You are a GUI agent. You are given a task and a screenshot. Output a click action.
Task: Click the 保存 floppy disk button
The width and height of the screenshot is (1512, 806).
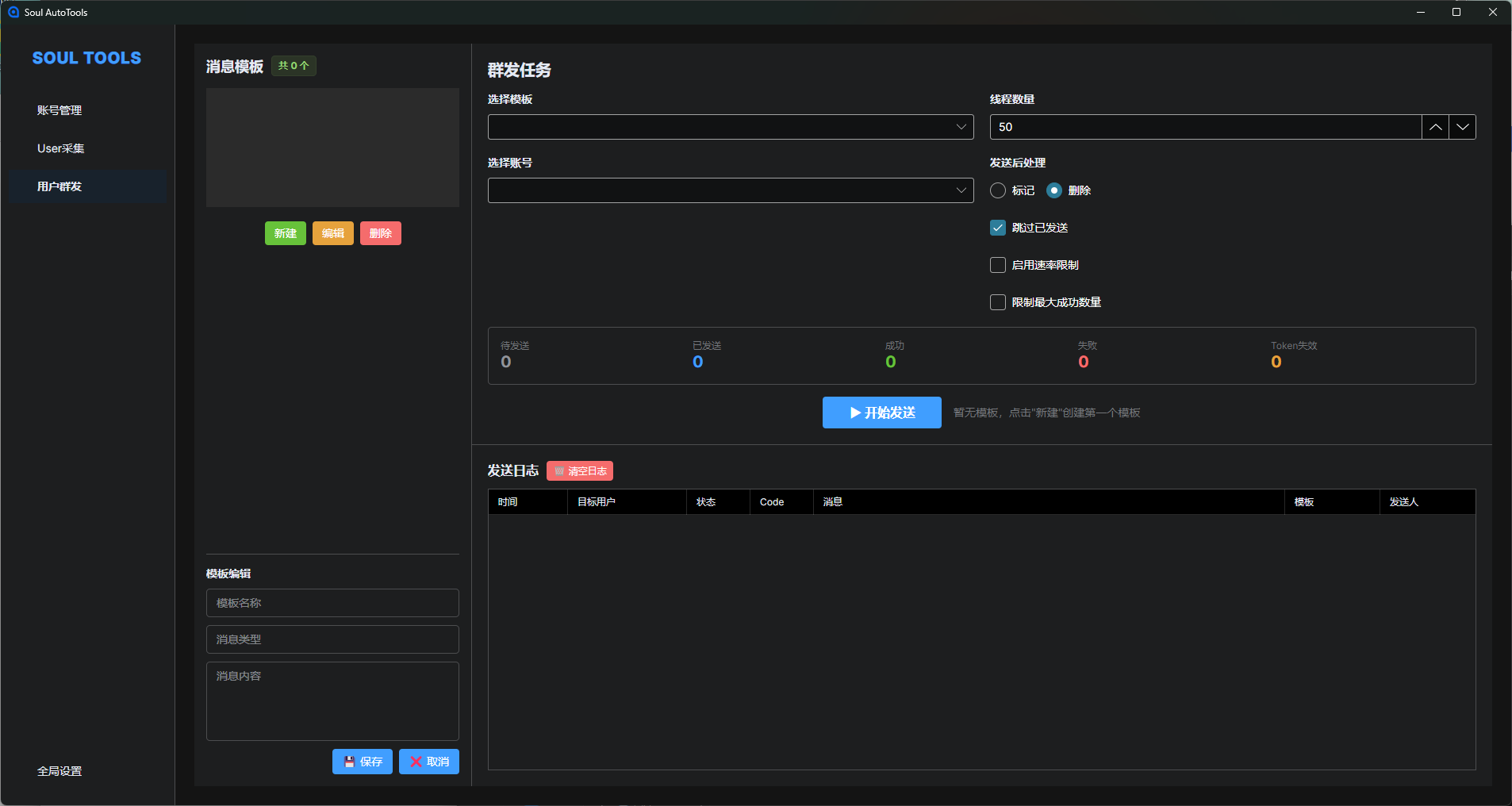[363, 762]
